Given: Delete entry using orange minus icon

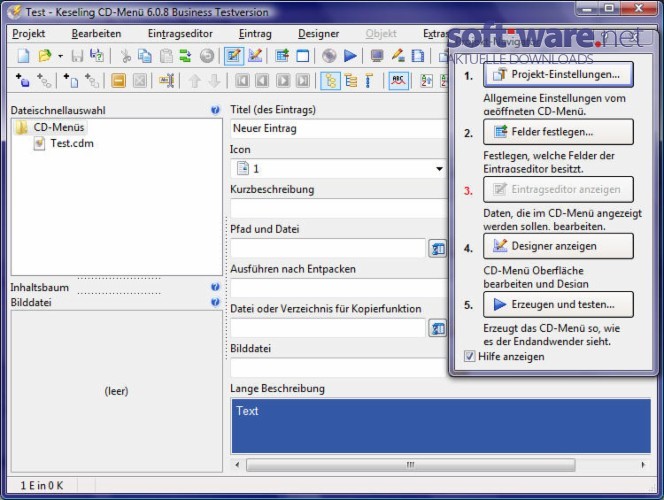Looking at the screenshot, I should [119, 80].
